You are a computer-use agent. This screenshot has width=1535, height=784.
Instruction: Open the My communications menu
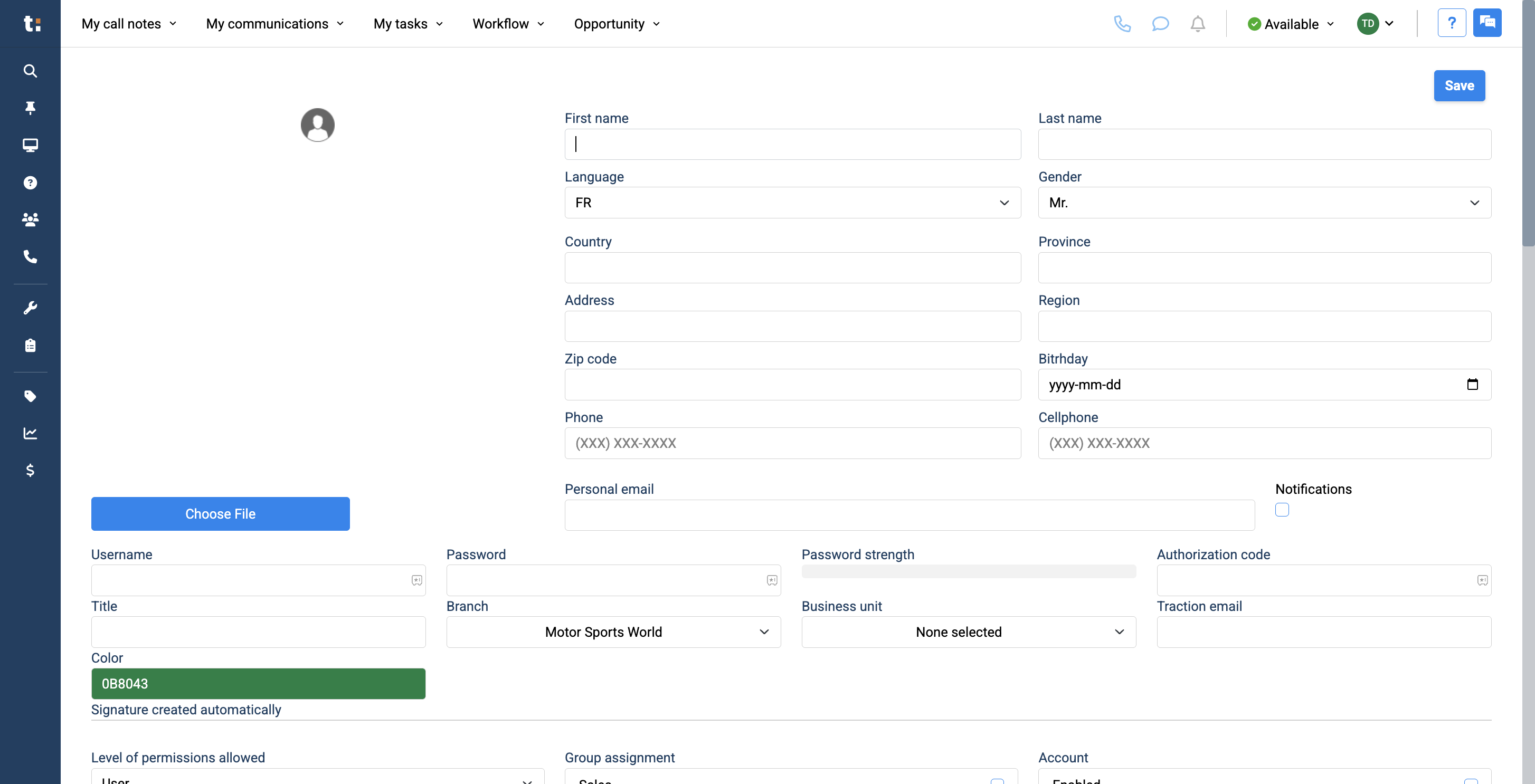click(x=274, y=24)
